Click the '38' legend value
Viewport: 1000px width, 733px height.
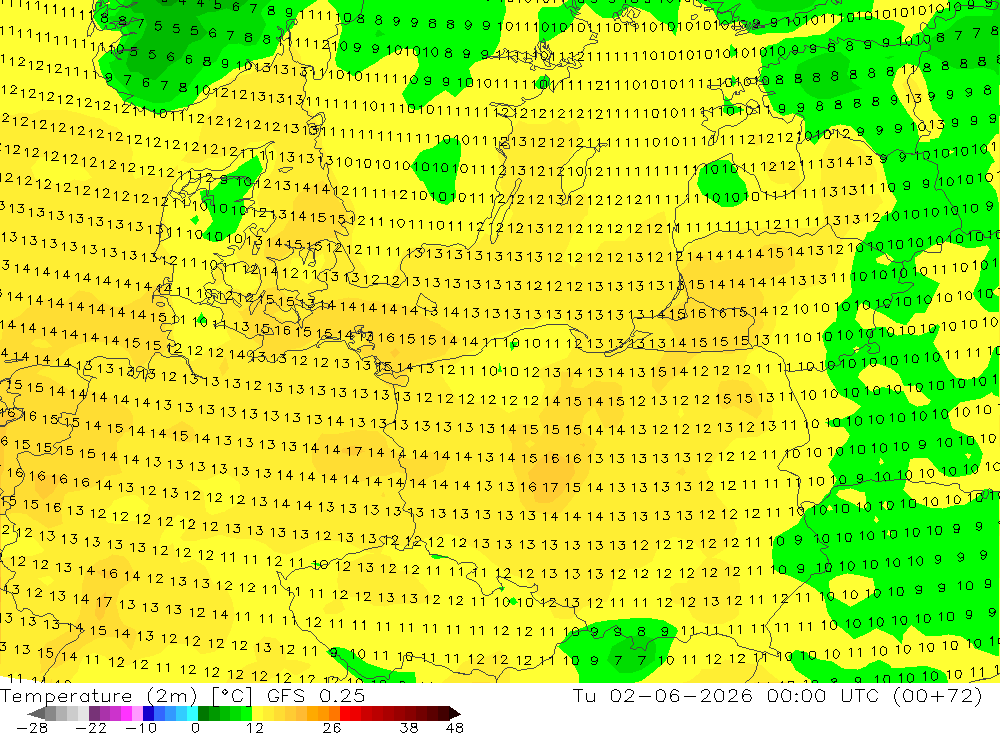(409, 727)
